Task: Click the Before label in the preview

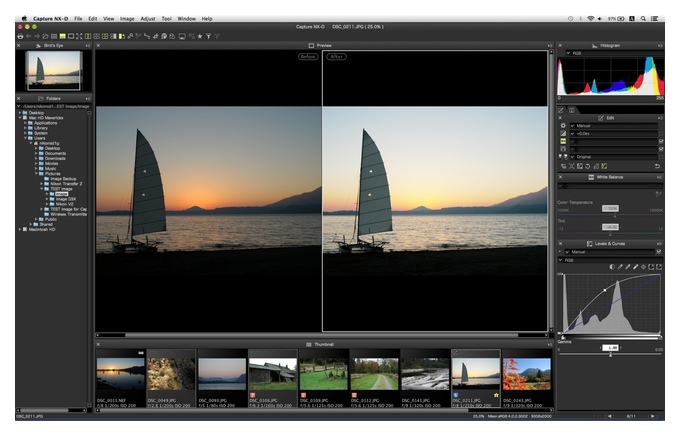Action: (x=308, y=56)
